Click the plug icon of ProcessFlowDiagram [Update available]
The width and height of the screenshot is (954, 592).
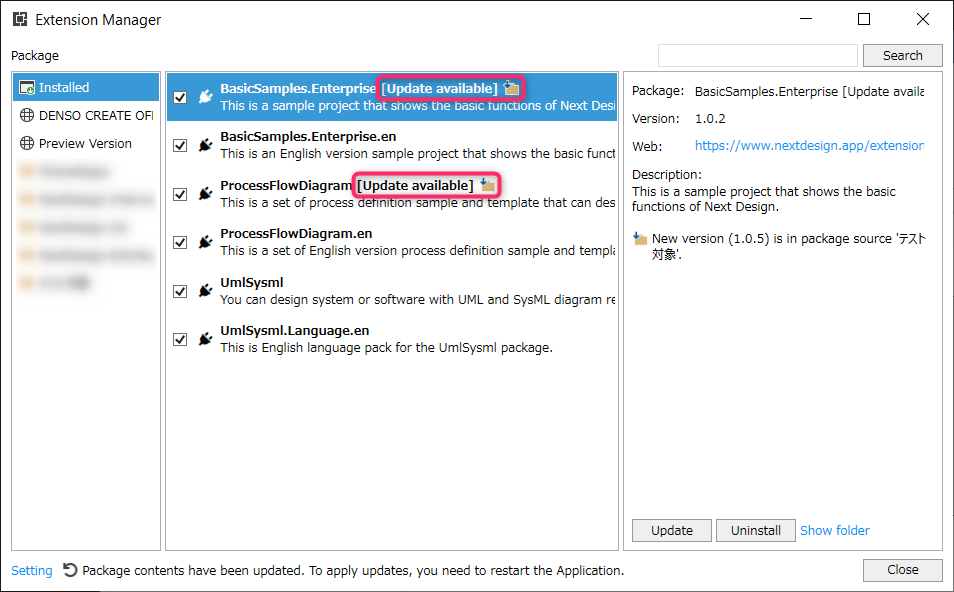point(206,193)
